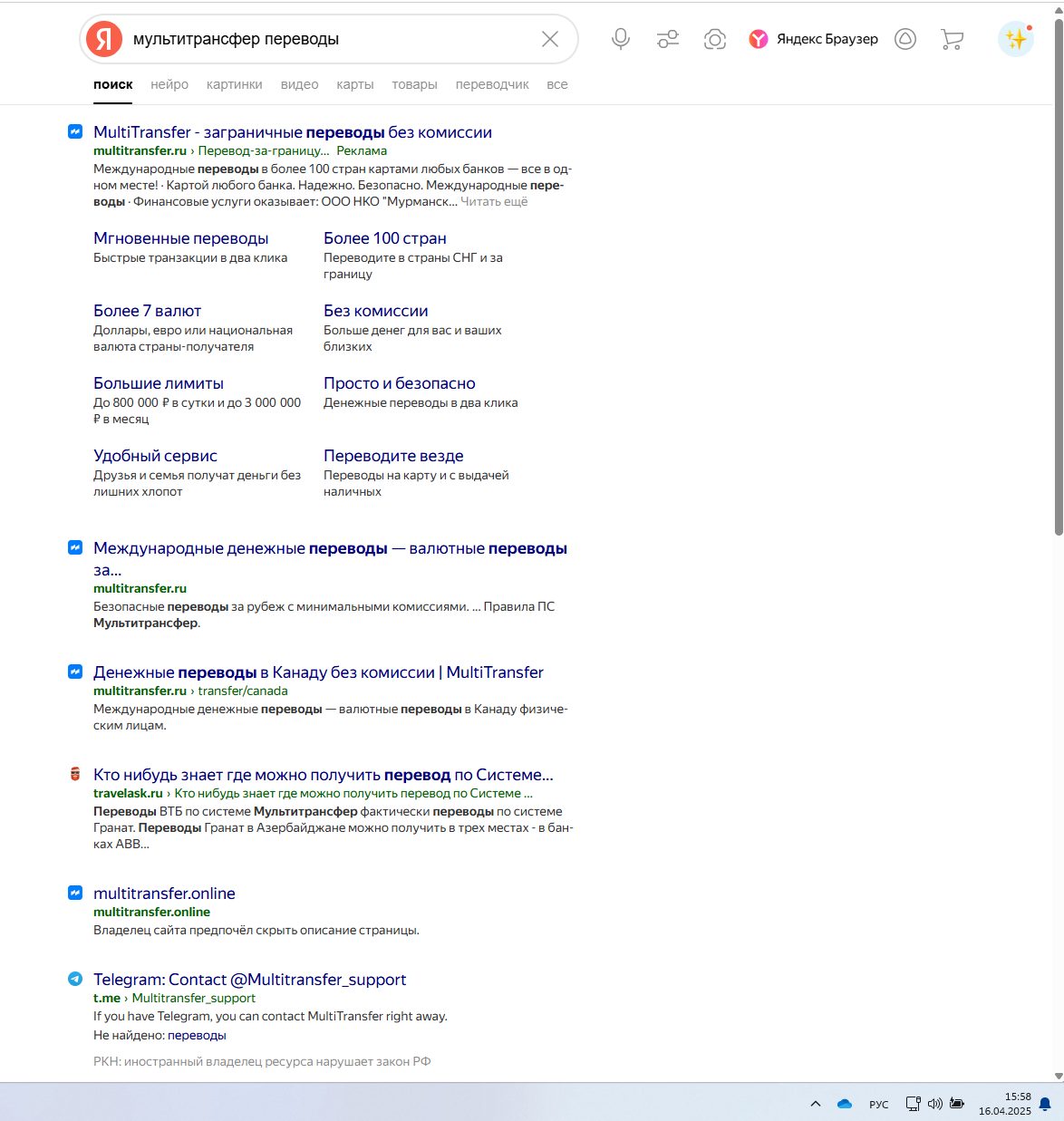Image resolution: width=1064 pixels, height=1121 pixels.
Task: Click t.me domain link
Action: 107,998
